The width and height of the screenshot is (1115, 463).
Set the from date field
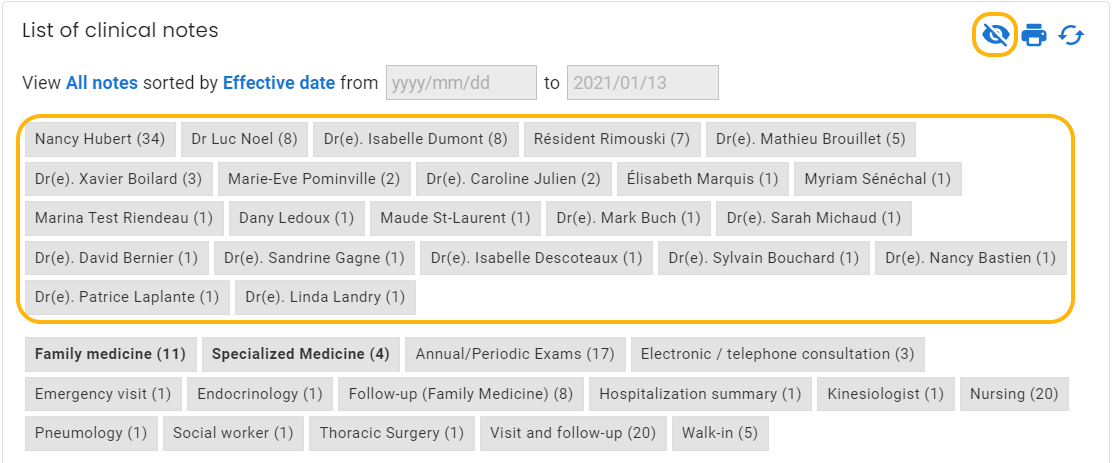tap(461, 83)
